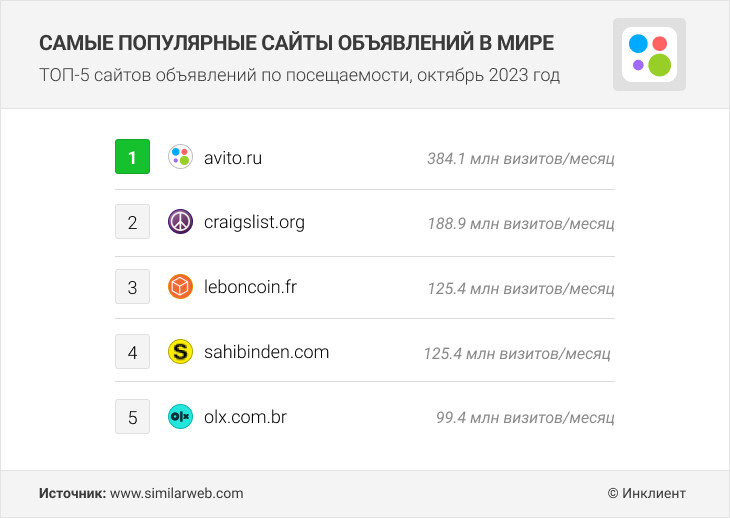Open the avito.ru site name
Viewport: 730px width, 518px height.
click(x=233, y=157)
